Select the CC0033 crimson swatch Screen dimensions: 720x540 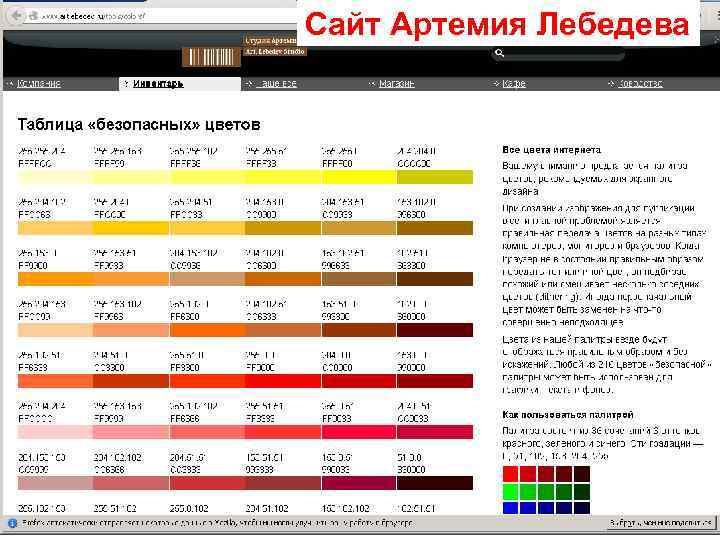click(x=435, y=432)
